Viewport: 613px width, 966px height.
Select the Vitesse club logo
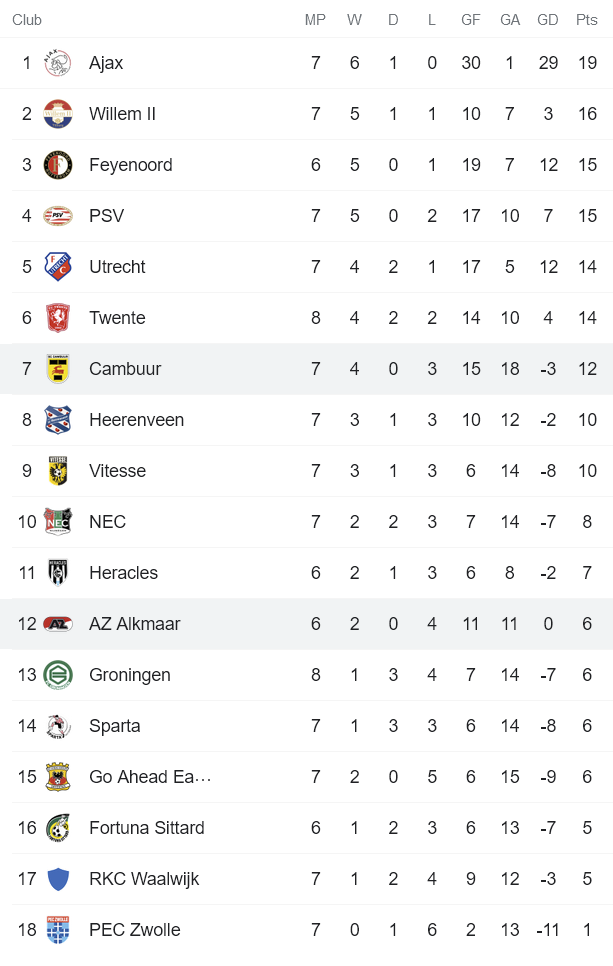coord(58,470)
